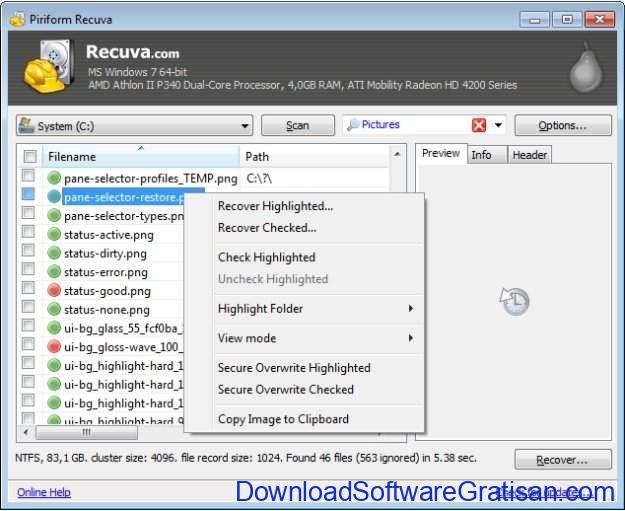Click the Recuva hard hat logo icon
Viewport: 625px width, 511px height.
(48, 69)
